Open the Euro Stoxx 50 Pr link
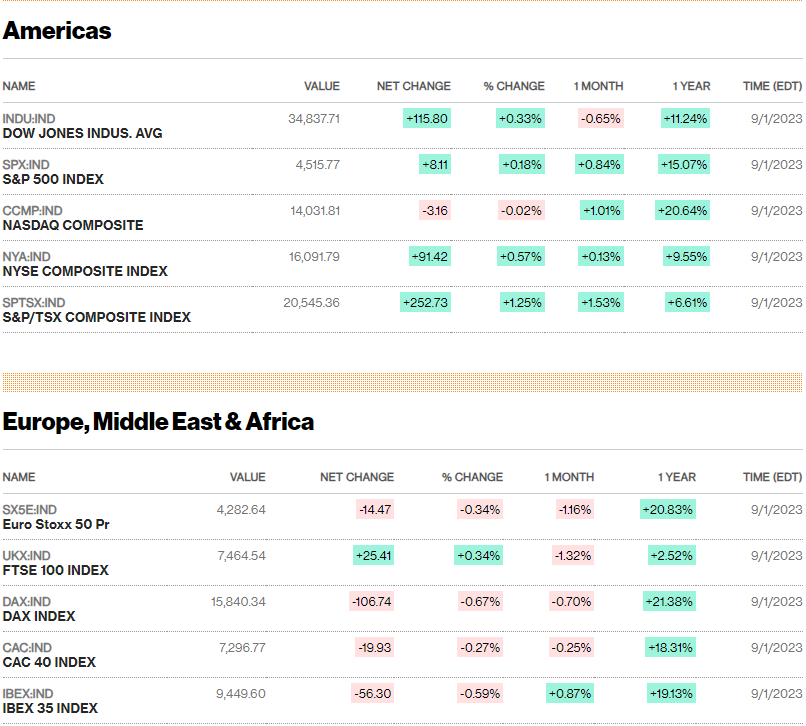The height and width of the screenshot is (726, 806). pyautogui.click(x=56, y=524)
